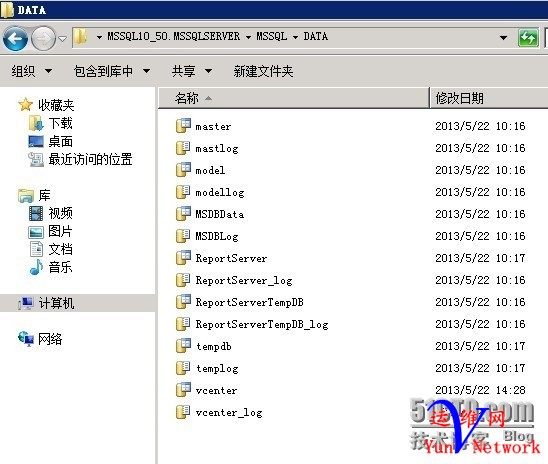Select file name modellog

[220, 193]
